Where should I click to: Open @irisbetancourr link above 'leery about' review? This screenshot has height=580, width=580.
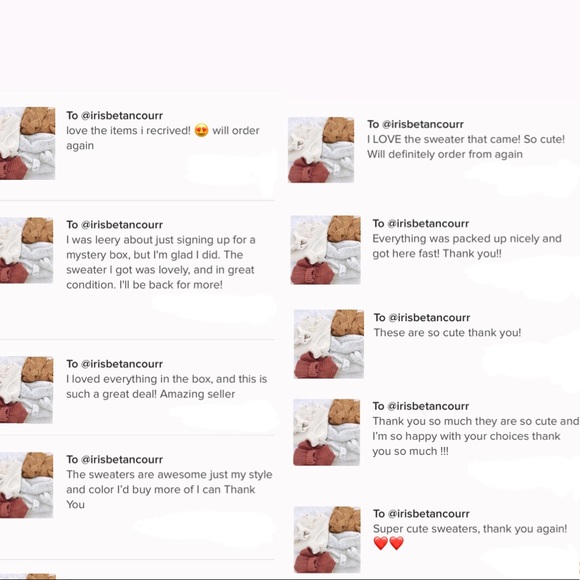coord(122,225)
